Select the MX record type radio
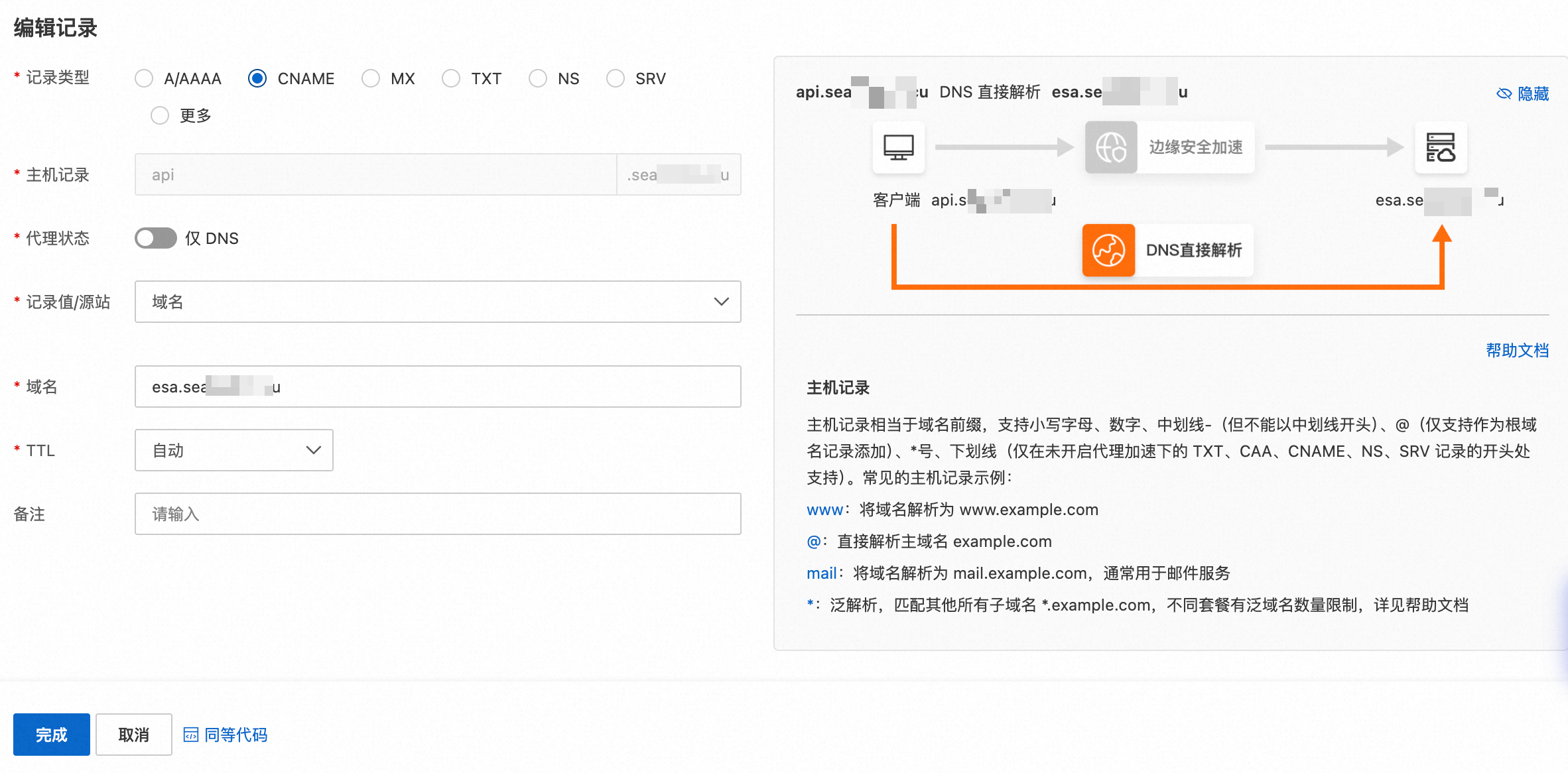The image size is (1568, 773). point(371,79)
